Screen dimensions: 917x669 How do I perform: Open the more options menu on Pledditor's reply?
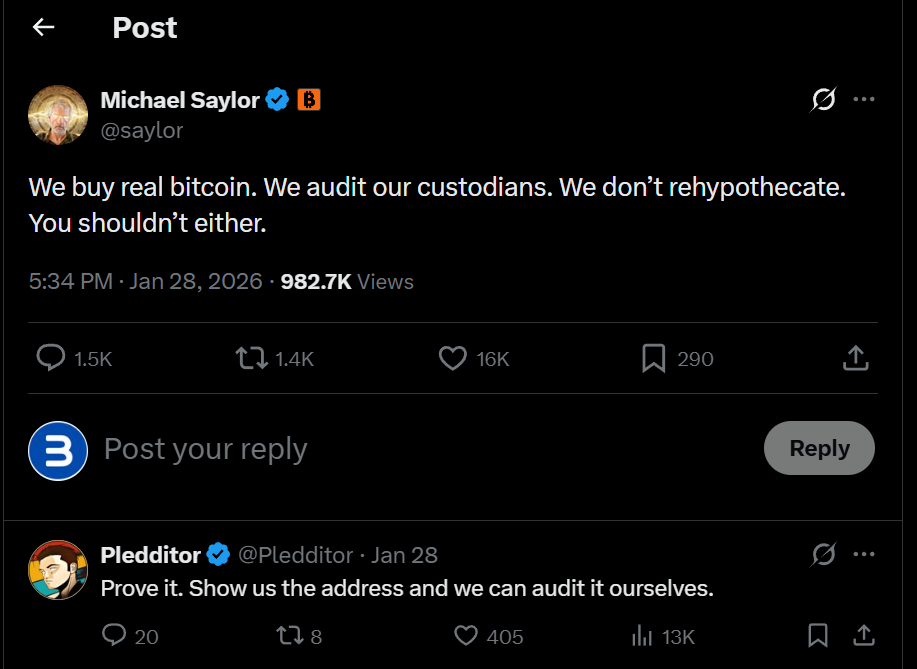pos(864,554)
